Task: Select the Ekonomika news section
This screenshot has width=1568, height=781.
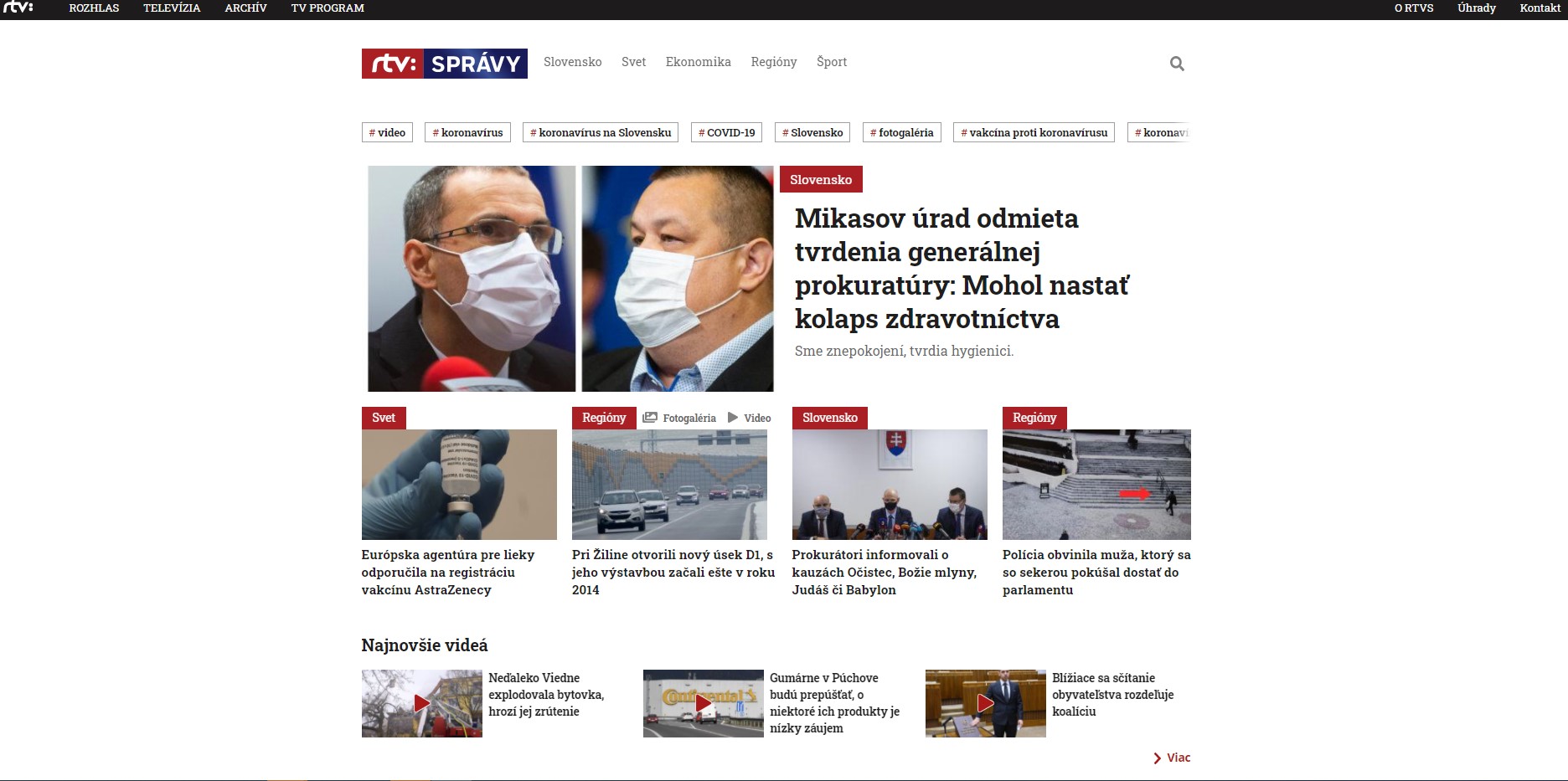Action: pos(699,62)
